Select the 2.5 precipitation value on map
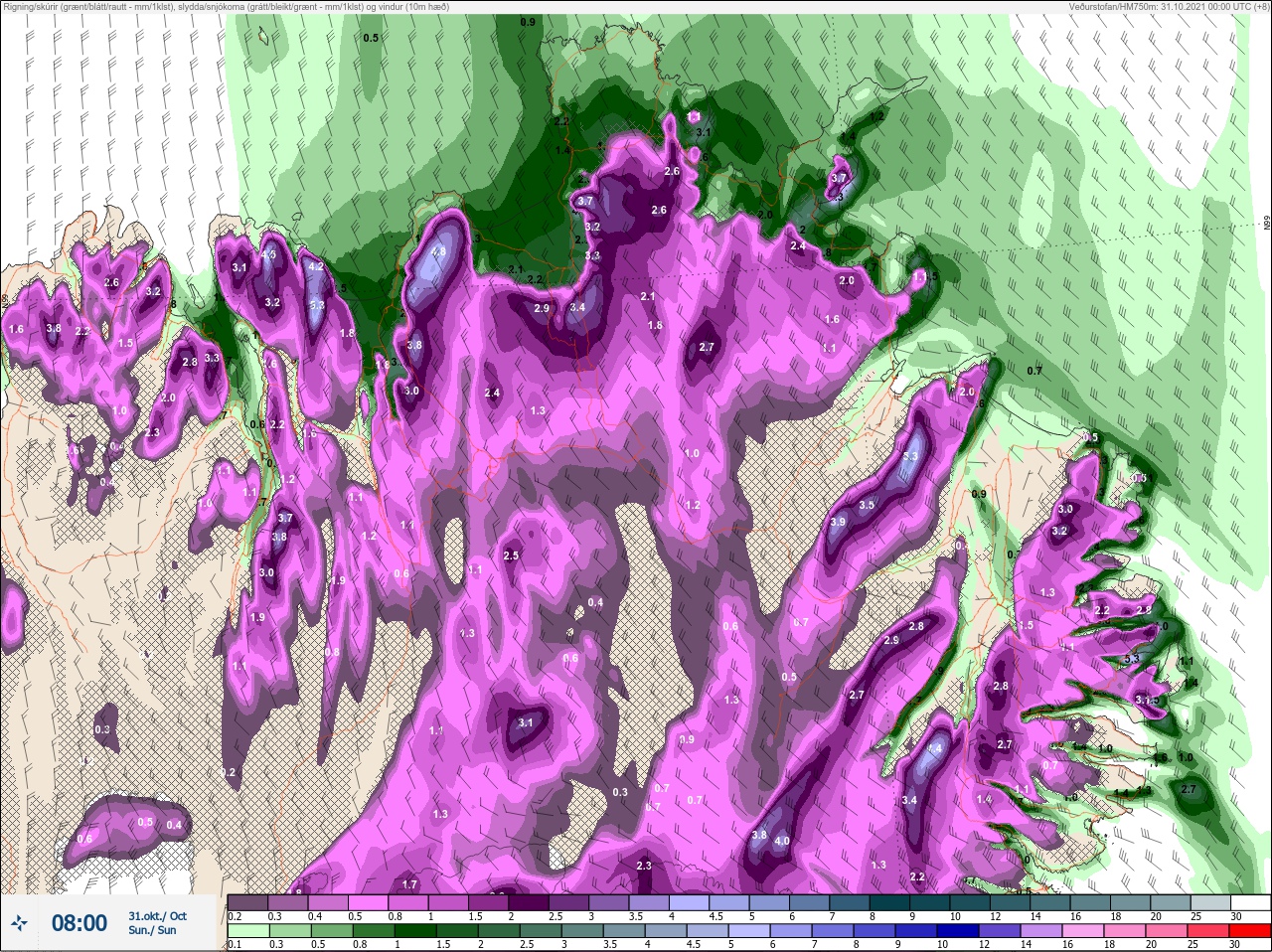 pyautogui.click(x=512, y=555)
